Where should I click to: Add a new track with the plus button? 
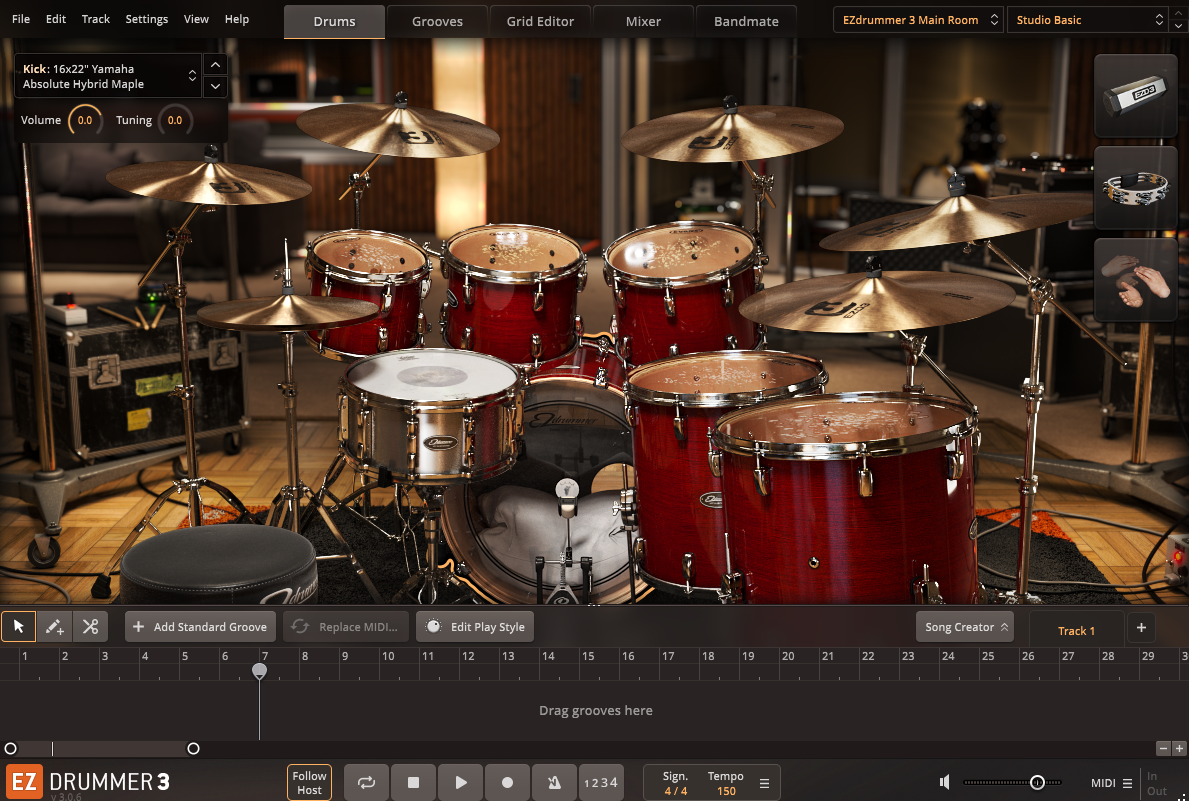tap(1140, 629)
